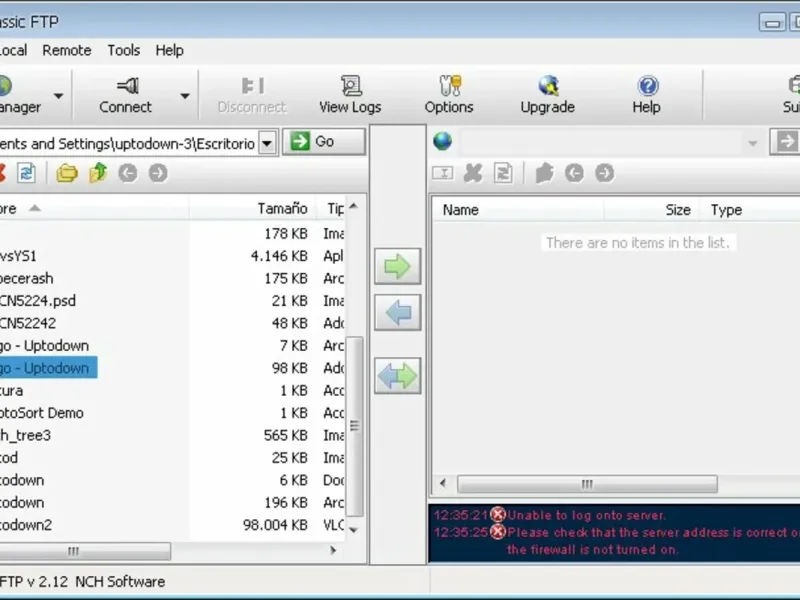Minimize the Classic FTP window

[772, 22]
